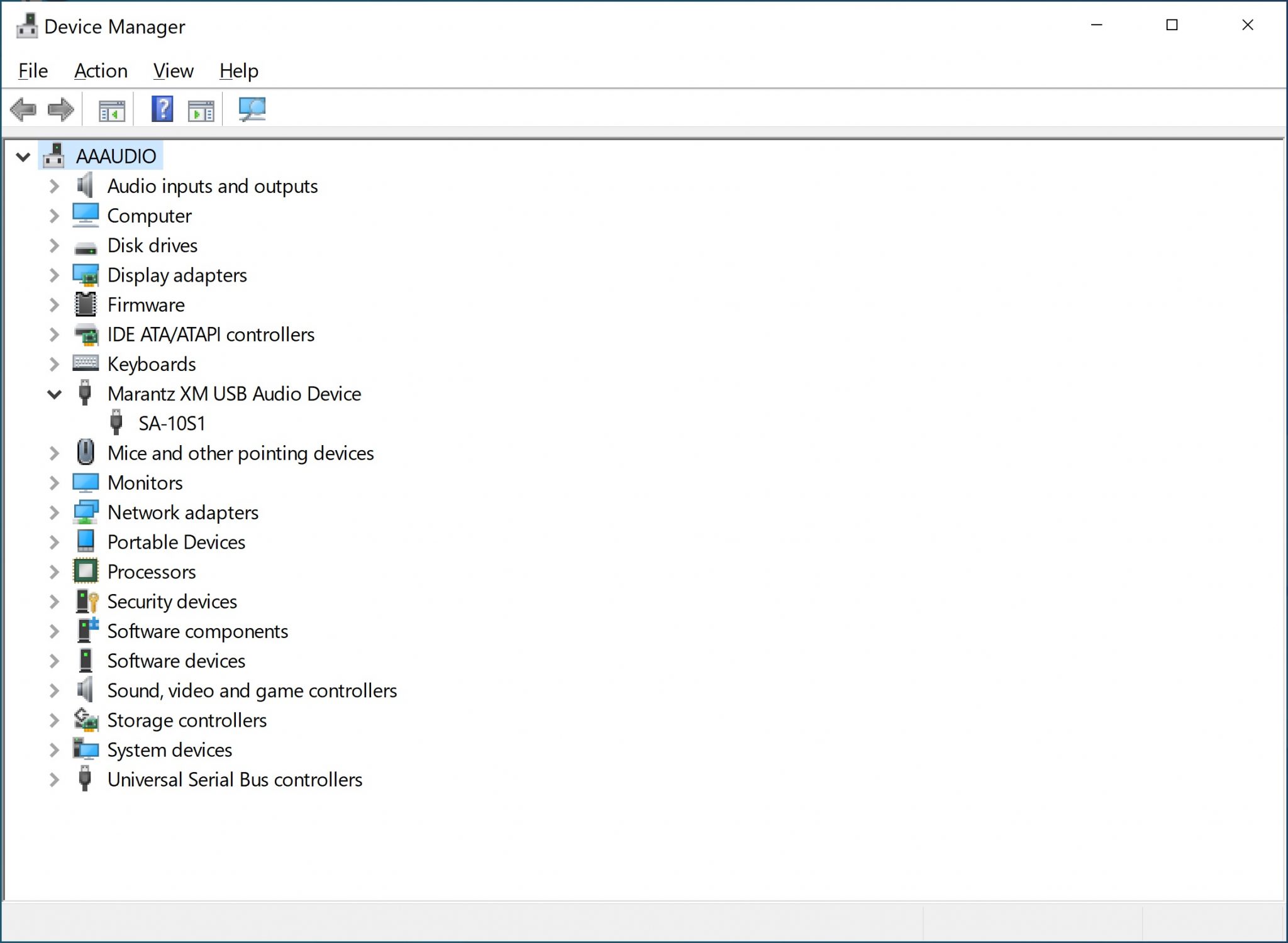
Task: Open the Action menu
Action: pyautogui.click(x=101, y=70)
